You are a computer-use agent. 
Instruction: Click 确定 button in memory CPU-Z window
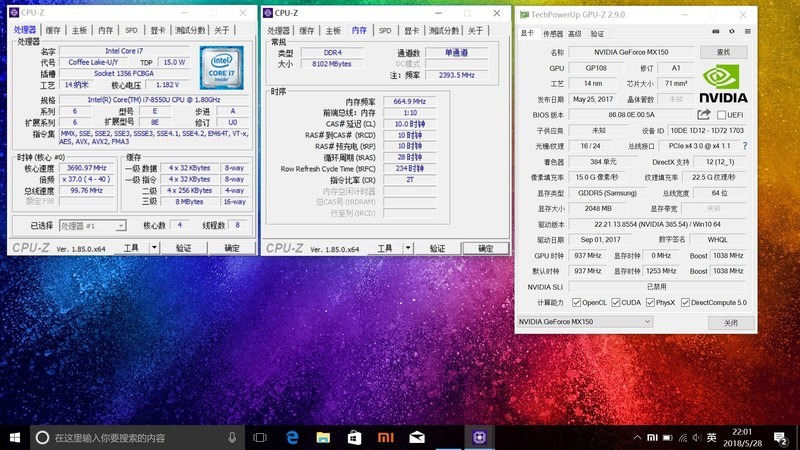tap(485, 248)
